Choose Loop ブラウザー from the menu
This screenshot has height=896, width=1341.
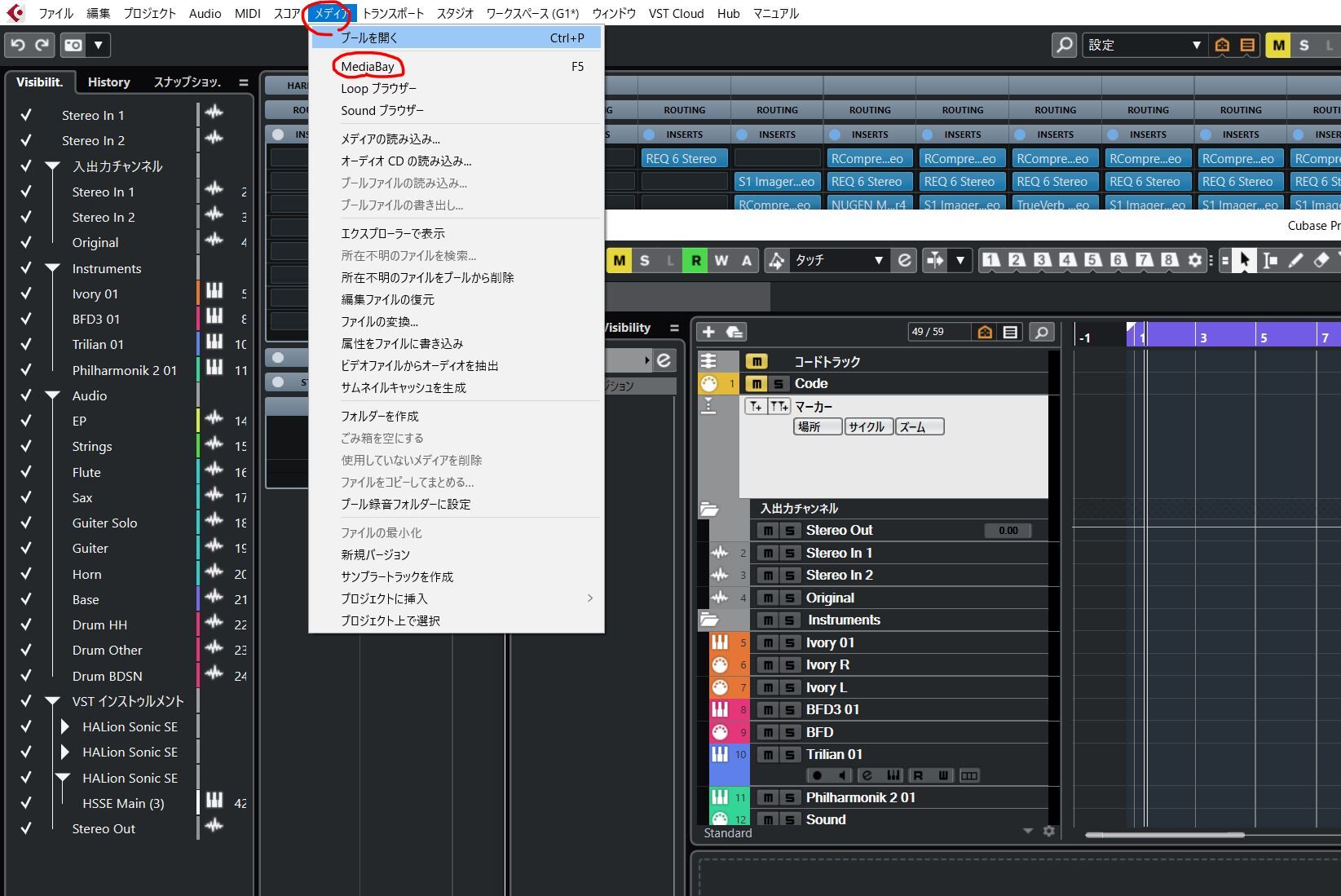pyautogui.click(x=457, y=88)
